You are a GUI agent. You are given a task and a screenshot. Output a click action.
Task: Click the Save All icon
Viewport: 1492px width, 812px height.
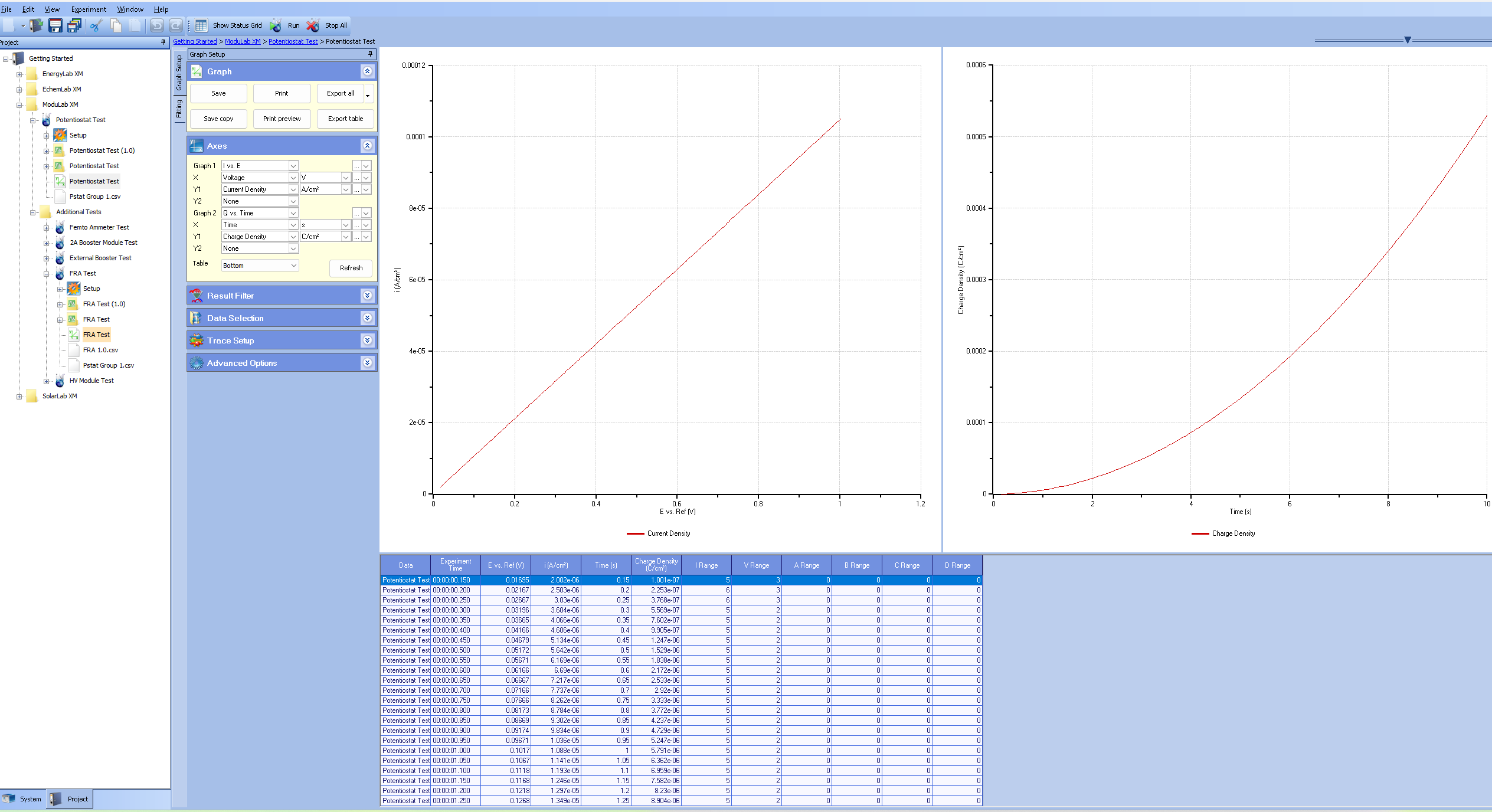[x=74, y=25]
